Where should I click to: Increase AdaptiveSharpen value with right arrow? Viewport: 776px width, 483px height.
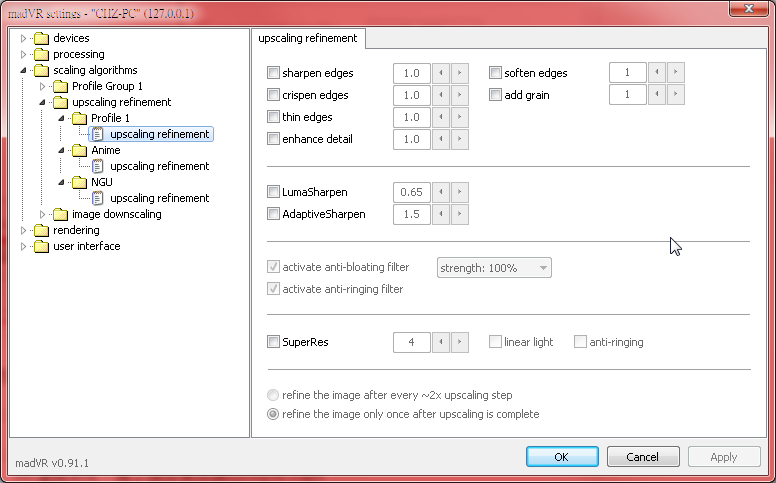click(460, 214)
